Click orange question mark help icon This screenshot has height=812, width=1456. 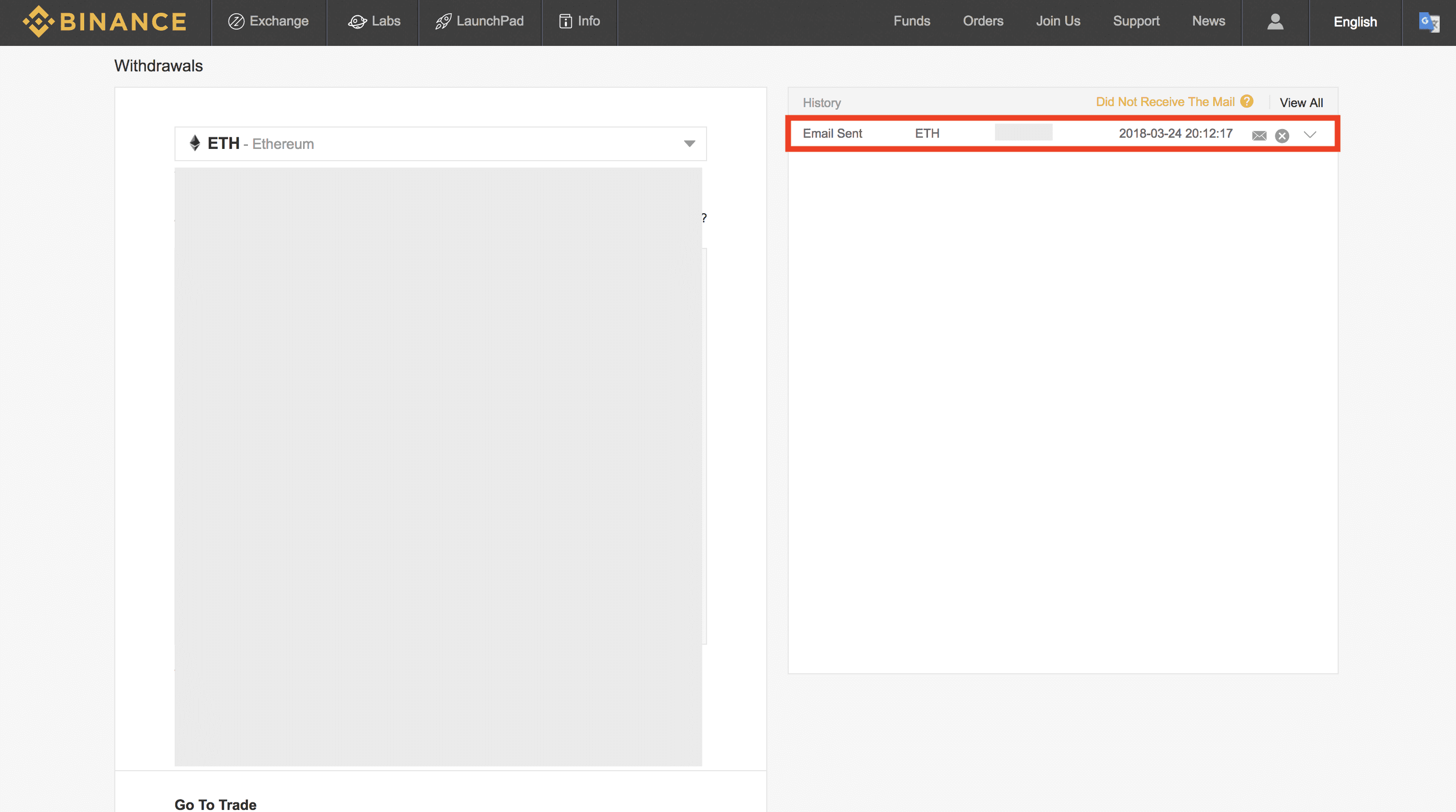(x=1247, y=101)
